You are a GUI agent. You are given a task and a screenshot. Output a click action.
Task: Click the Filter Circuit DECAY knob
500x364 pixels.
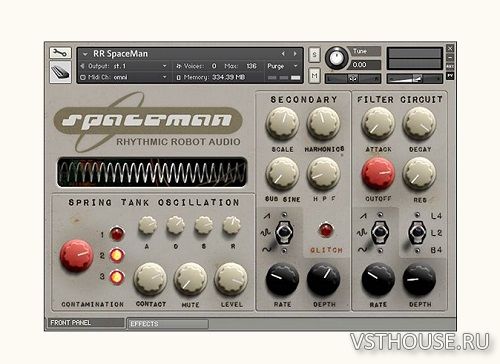click(419, 124)
